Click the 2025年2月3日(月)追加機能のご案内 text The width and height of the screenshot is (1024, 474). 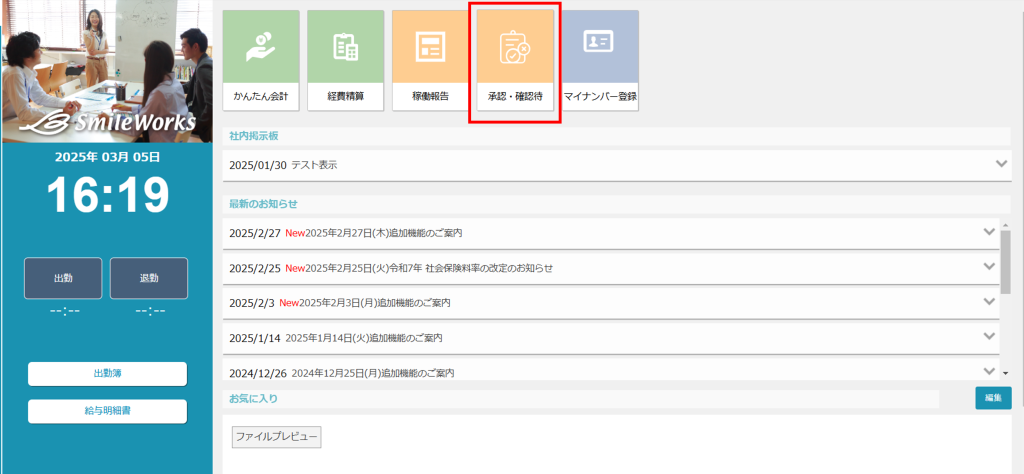click(375, 303)
